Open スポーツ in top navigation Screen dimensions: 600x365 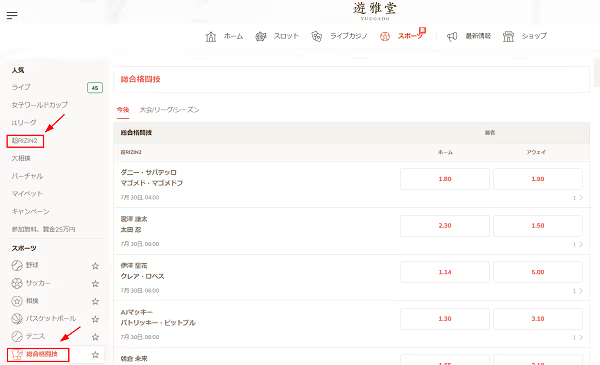tap(411, 36)
